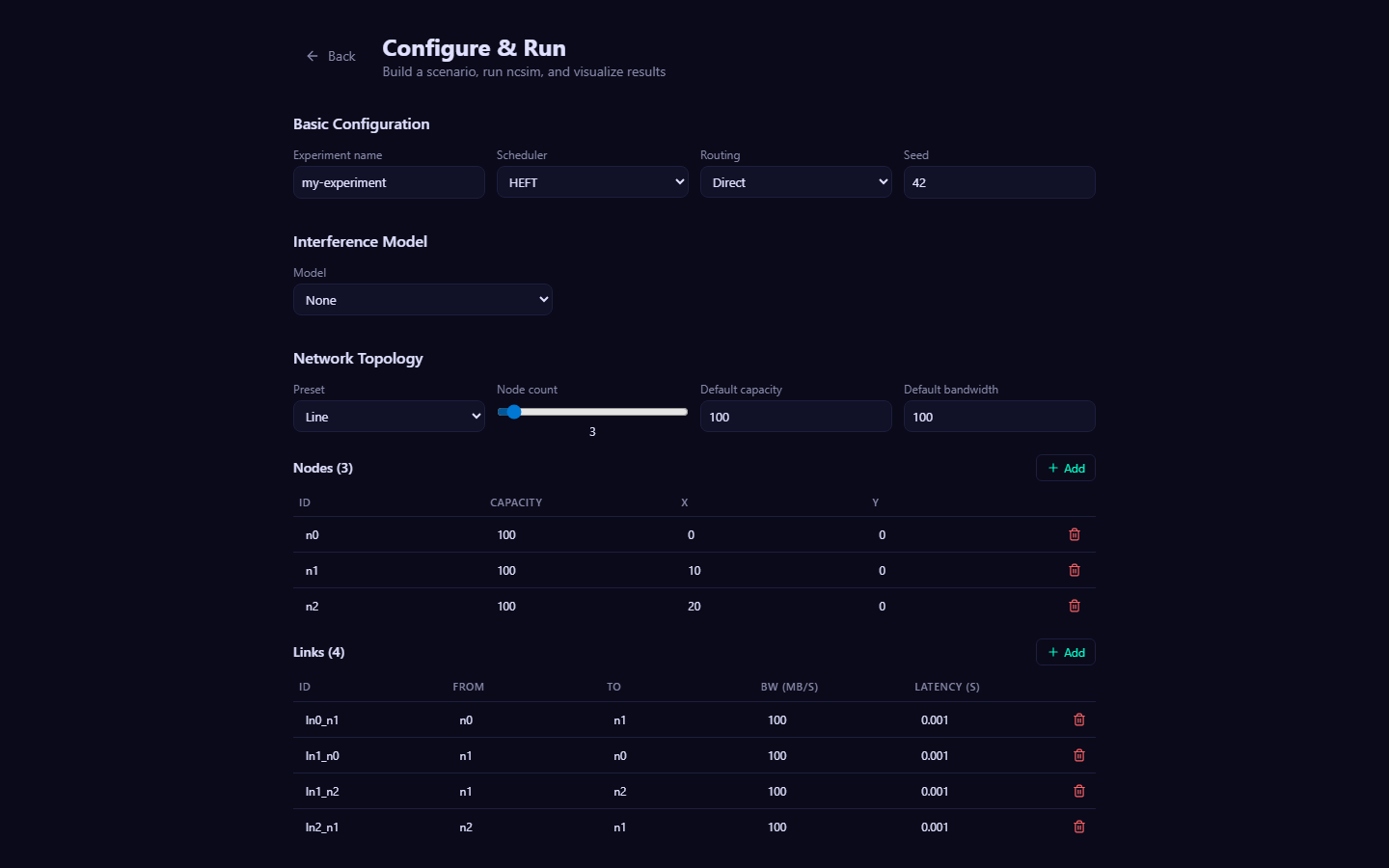Click Add button in Nodes section

coord(1066,468)
